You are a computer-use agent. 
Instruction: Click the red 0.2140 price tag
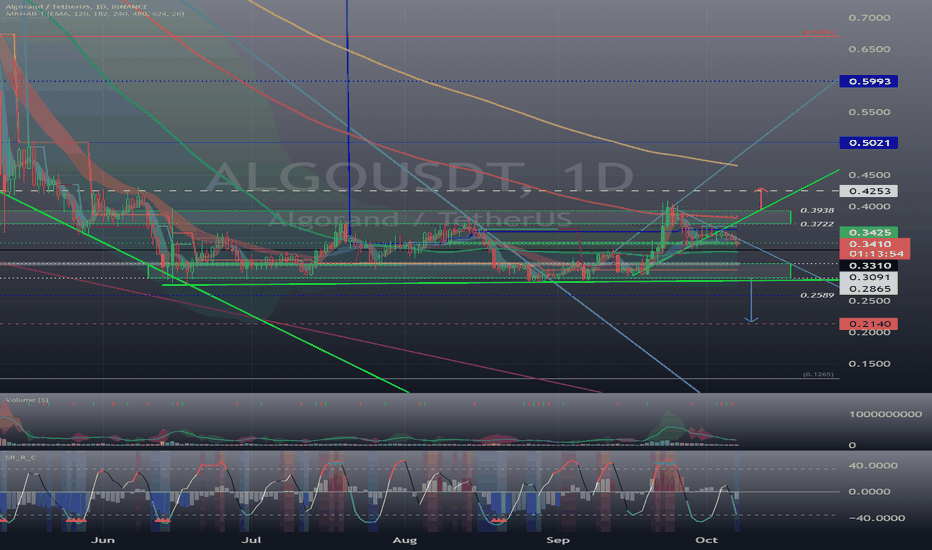(868, 324)
